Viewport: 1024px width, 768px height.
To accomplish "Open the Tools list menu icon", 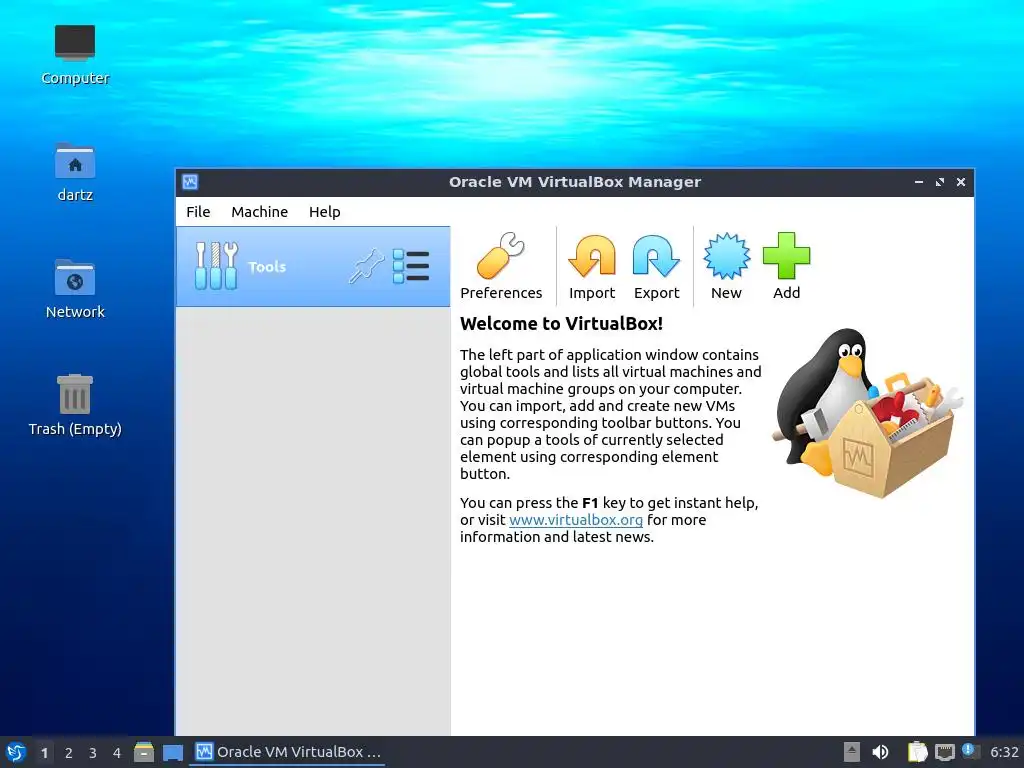I will 411,266.
